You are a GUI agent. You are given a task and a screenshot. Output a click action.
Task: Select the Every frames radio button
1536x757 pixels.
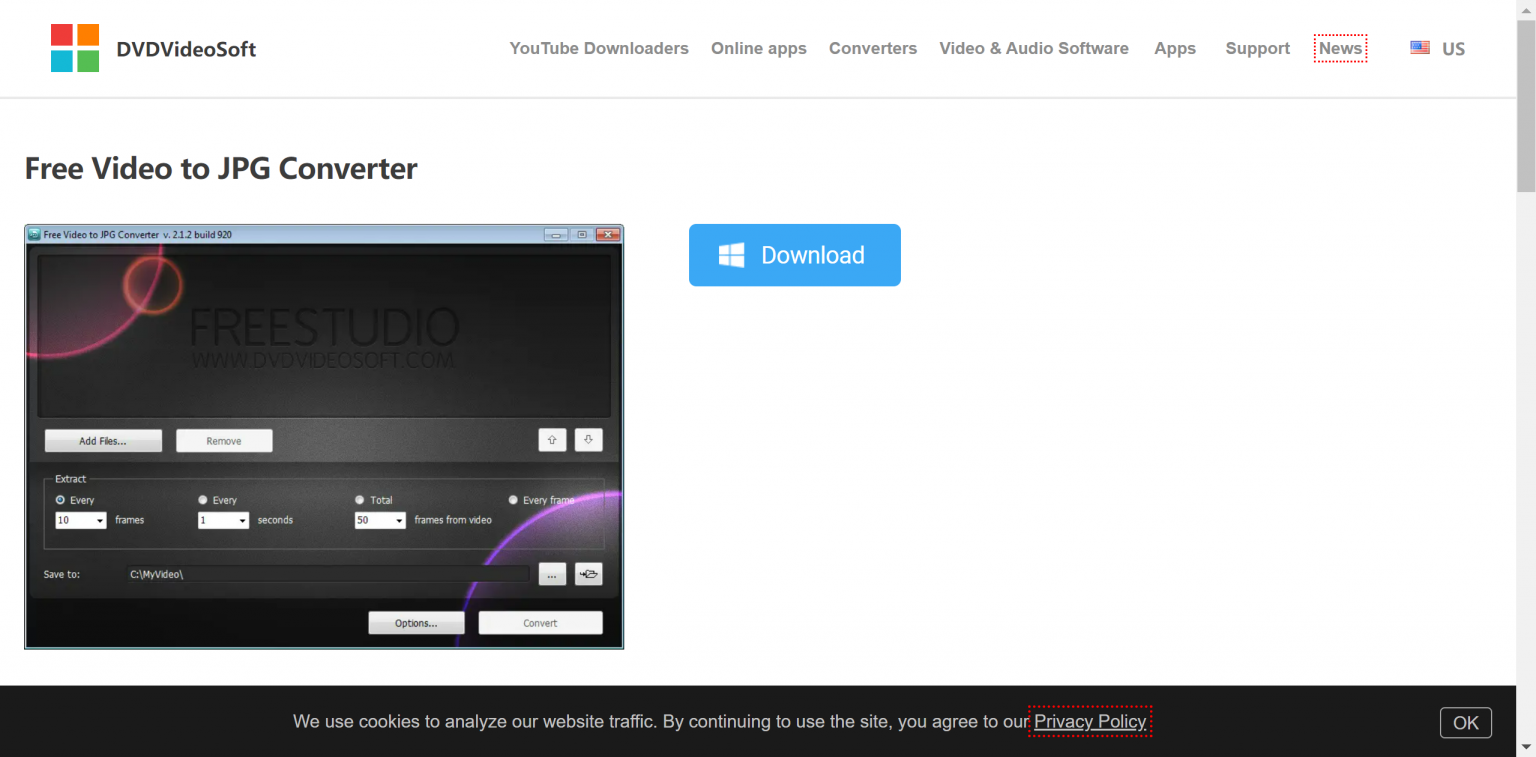(x=61, y=500)
